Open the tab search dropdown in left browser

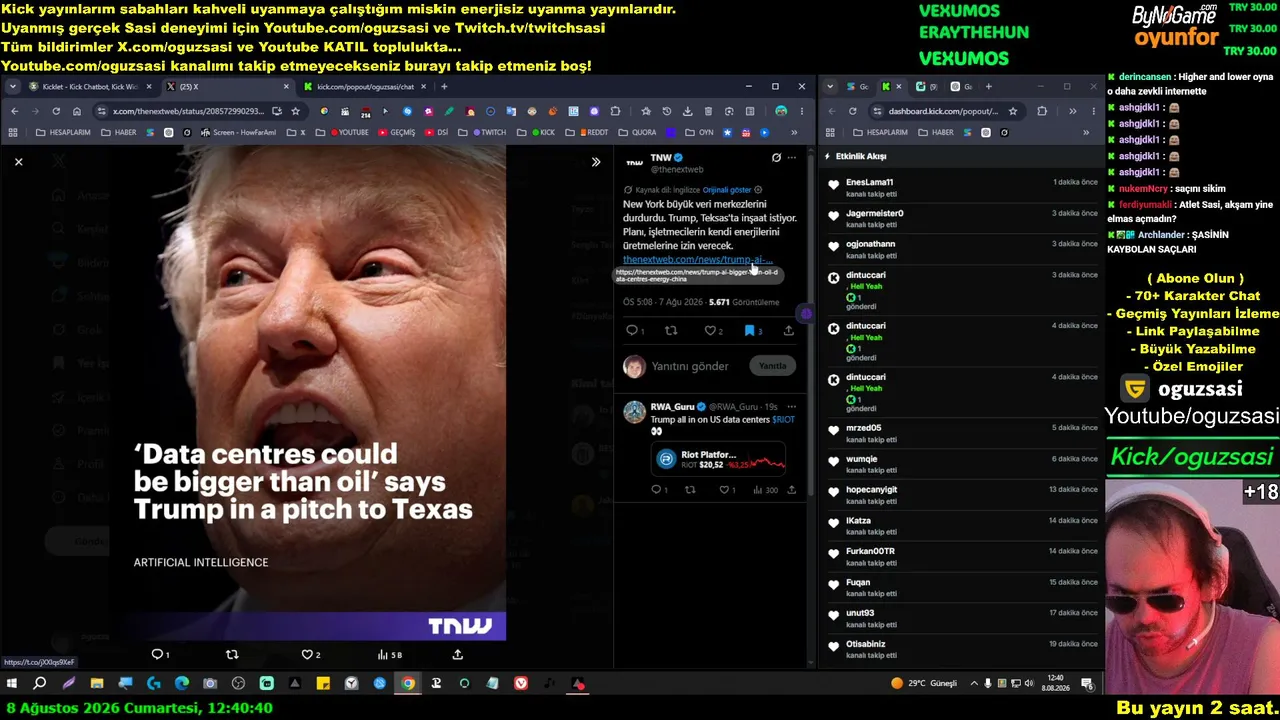[13, 87]
